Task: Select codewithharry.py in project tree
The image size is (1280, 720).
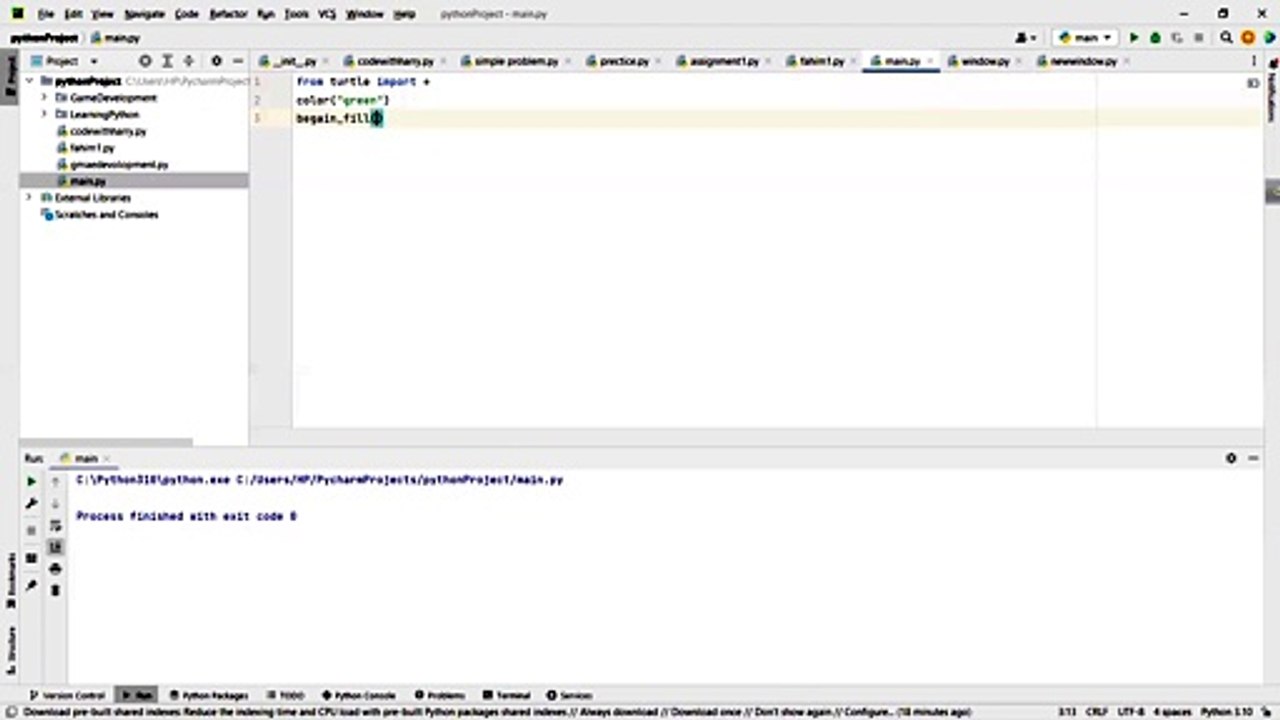Action: pyautogui.click(x=108, y=131)
